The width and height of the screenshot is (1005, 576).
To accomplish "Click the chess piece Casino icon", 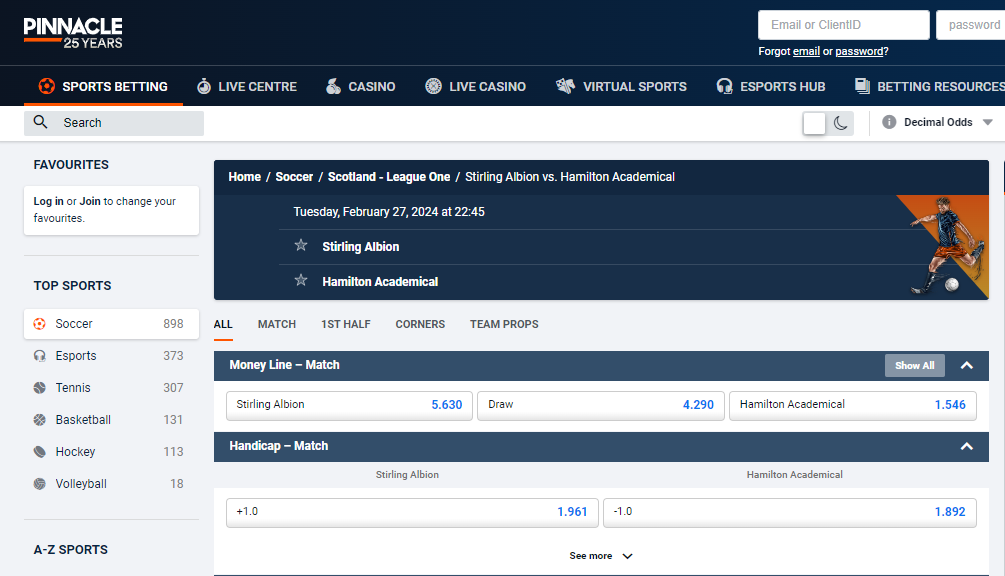I will coord(333,86).
